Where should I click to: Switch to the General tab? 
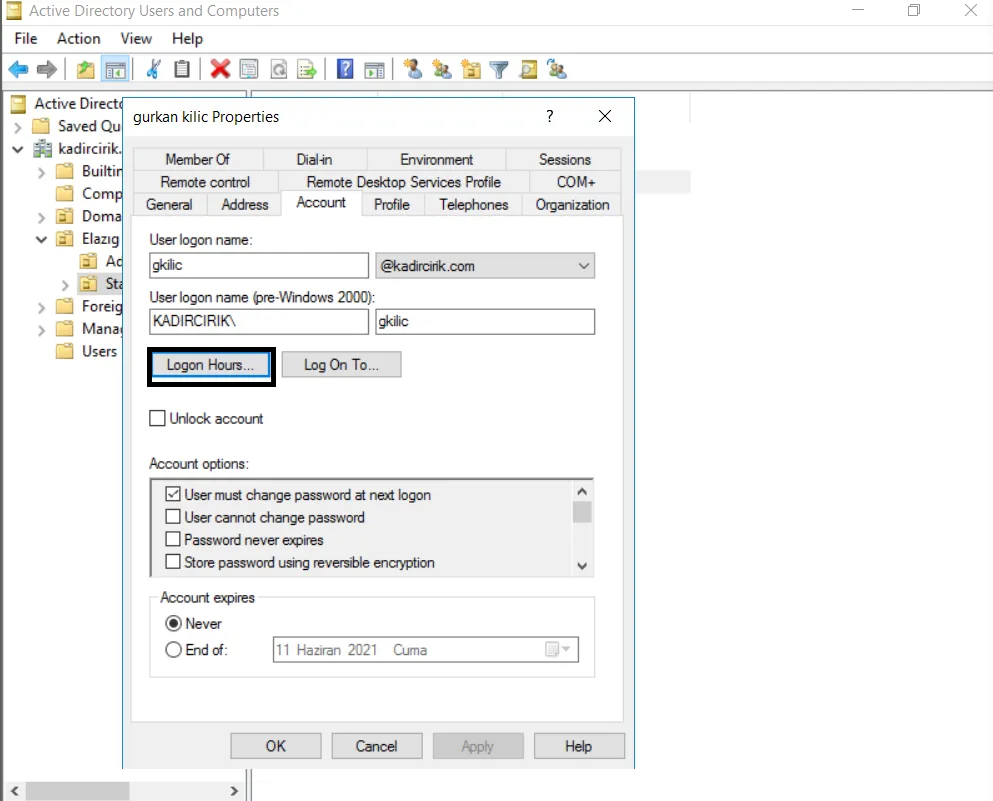tap(169, 205)
